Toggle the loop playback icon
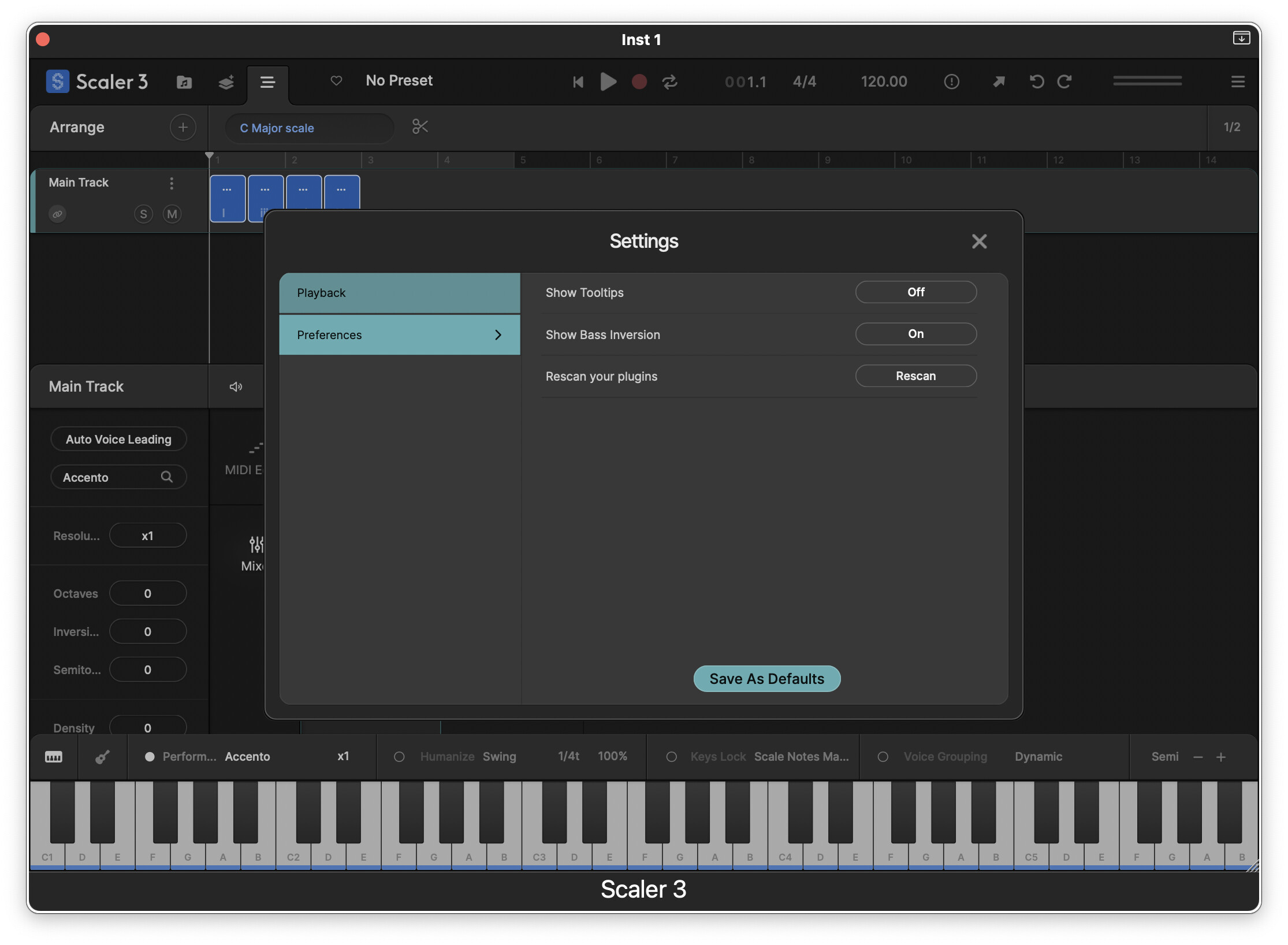Image resolution: width=1288 pixels, height=945 pixels. [669, 81]
